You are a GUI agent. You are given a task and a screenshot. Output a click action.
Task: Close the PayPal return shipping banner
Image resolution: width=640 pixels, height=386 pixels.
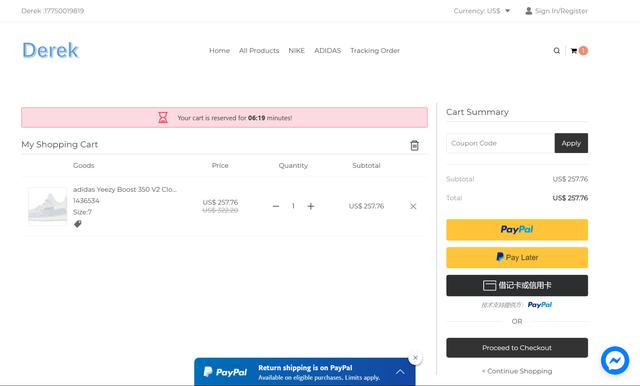(415, 358)
